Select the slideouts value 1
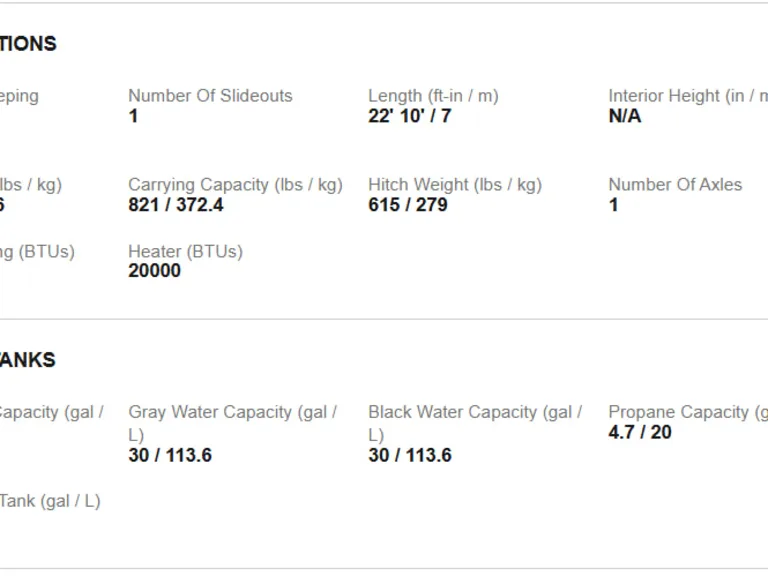 (133, 116)
